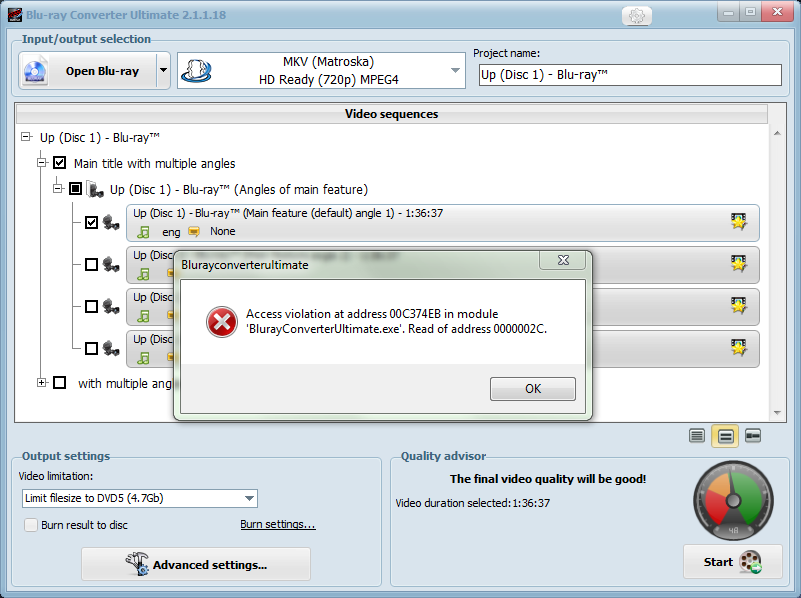Open the dropdown arrow beside Open Blu-ray
801x598 pixels.
163,70
